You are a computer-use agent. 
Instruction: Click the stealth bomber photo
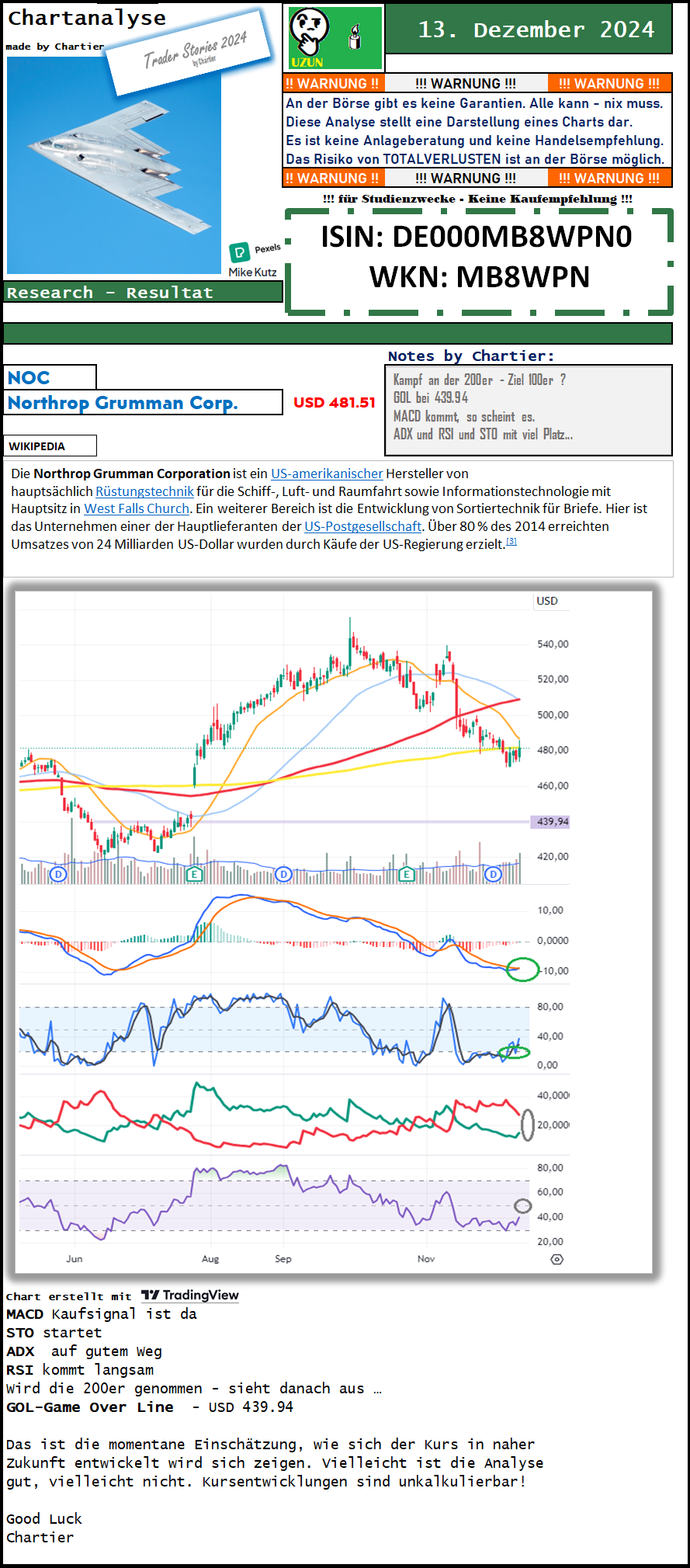click(114, 165)
